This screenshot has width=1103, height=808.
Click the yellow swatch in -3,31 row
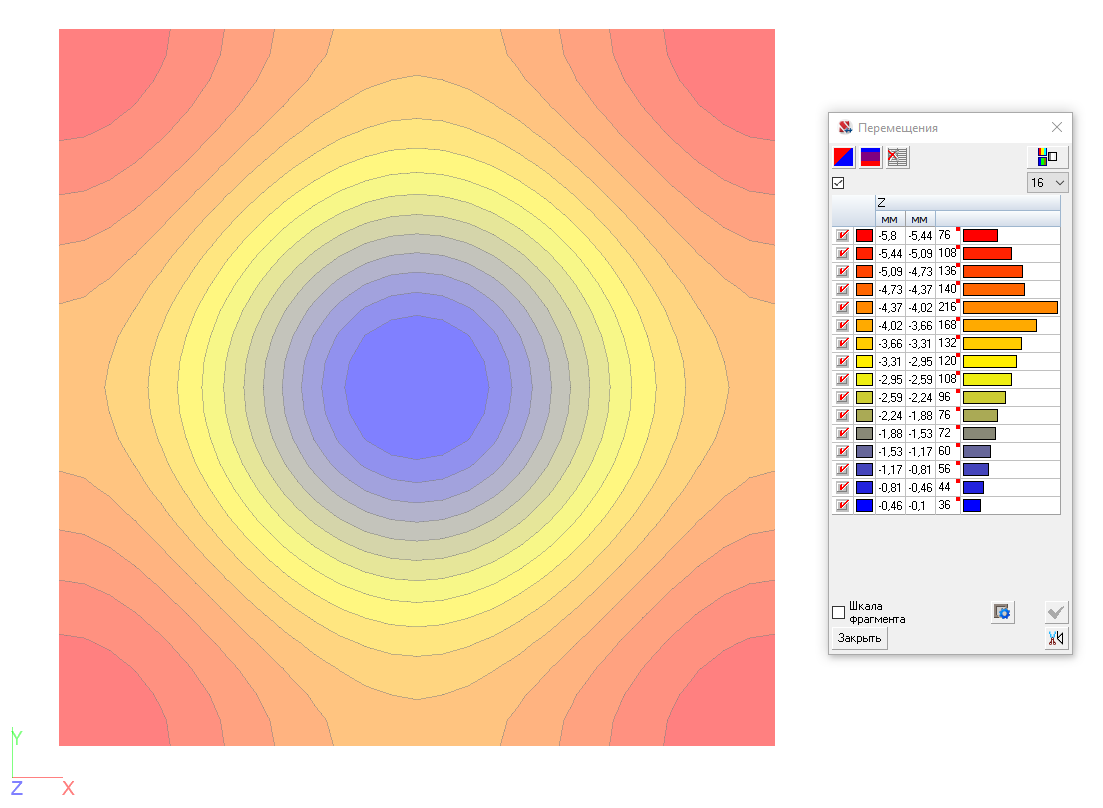tap(864, 361)
